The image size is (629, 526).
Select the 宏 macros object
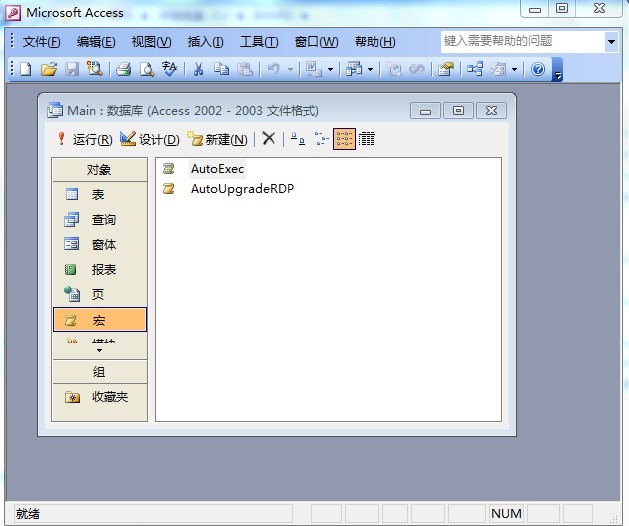[99, 320]
